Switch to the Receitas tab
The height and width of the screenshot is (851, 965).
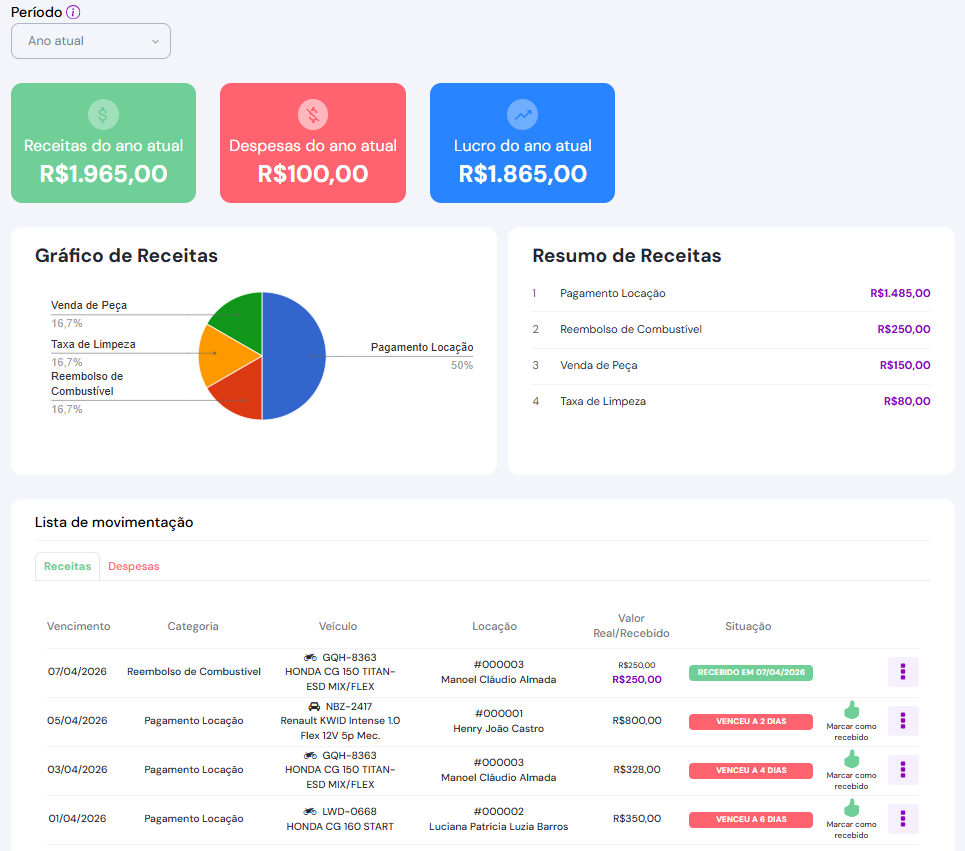coord(67,566)
